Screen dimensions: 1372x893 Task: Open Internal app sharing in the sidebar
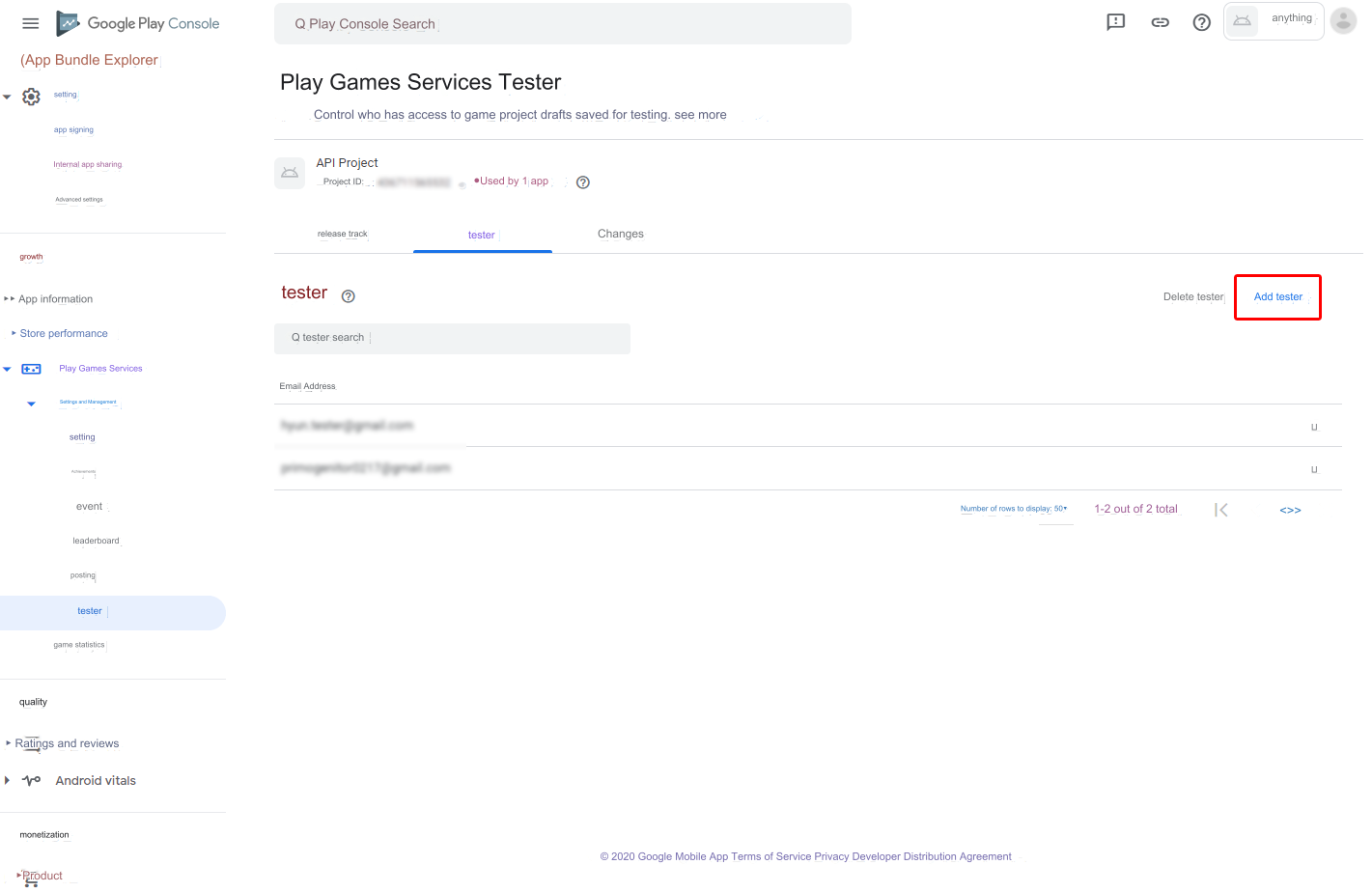[x=88, y=164]
